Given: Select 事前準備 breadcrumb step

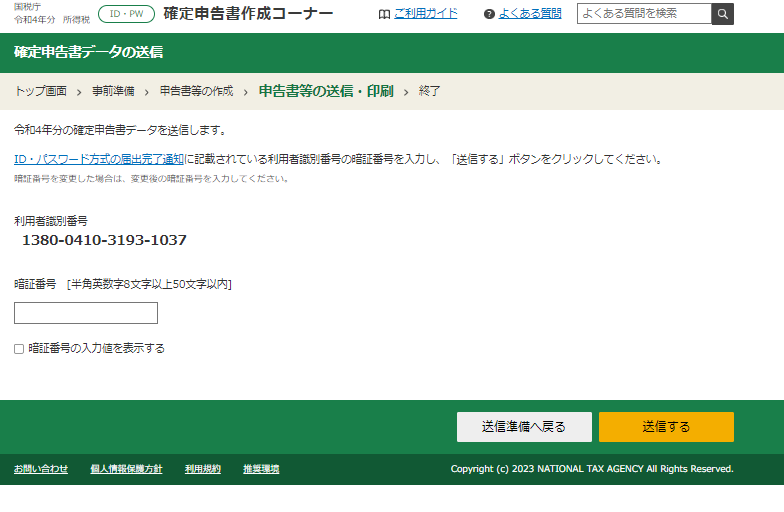Looking at the screenshot, I should 114,91.
